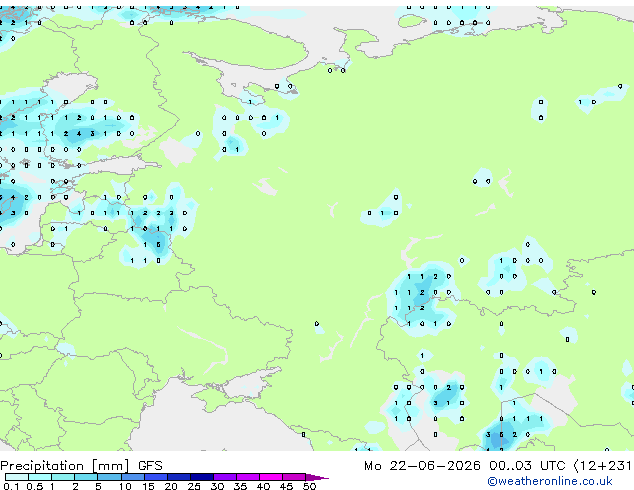Click the 35–40 mm legend swatch
This screenshot has width=634, height=490.
248,477
